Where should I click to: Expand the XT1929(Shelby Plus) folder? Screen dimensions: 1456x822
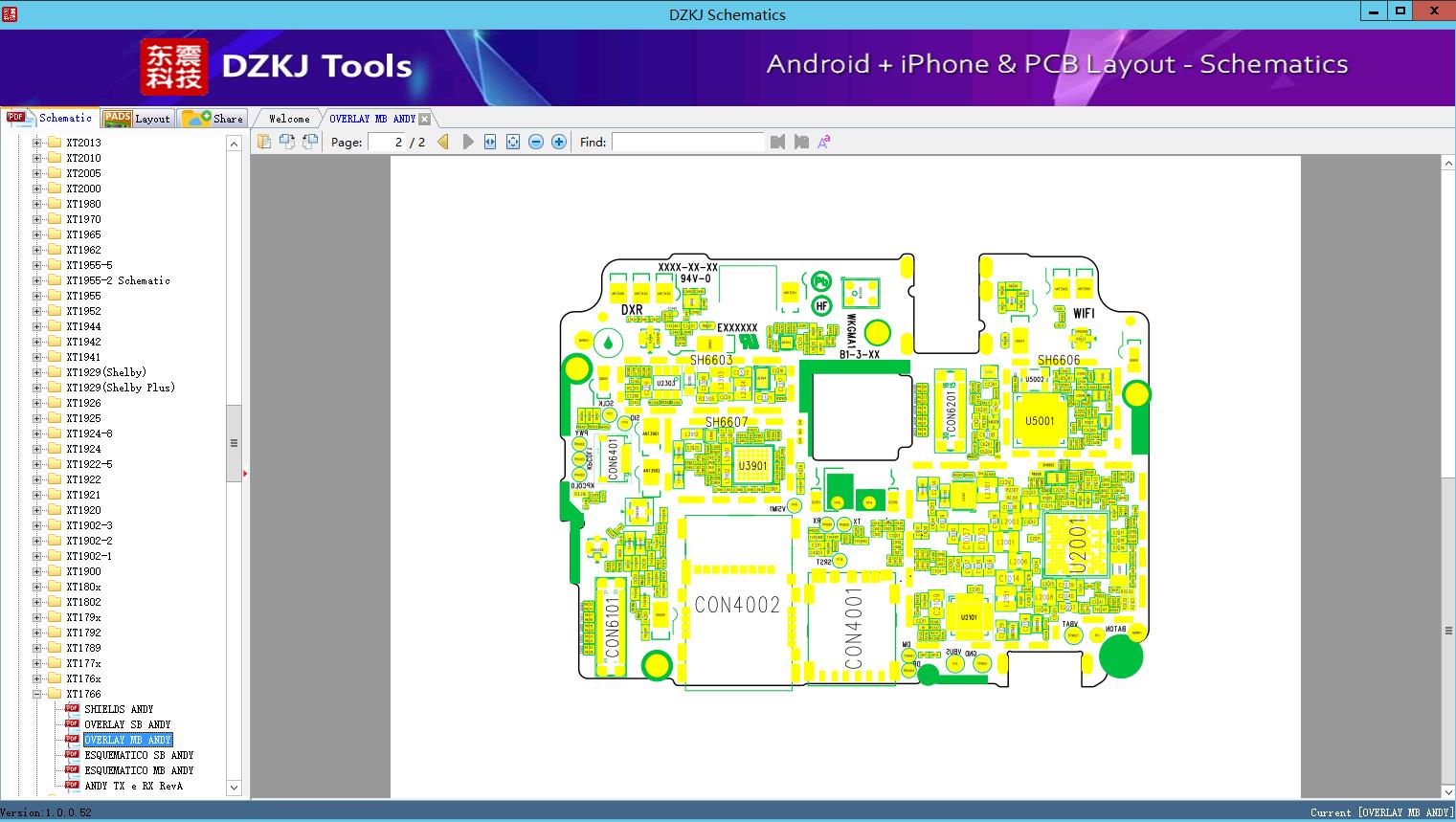36,388
